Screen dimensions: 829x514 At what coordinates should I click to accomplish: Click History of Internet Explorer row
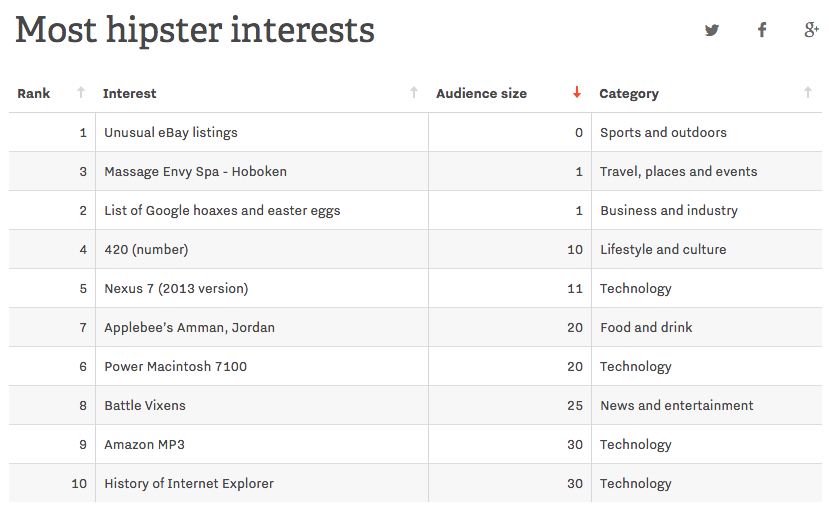pyautogui.click(x=415, y=483)
